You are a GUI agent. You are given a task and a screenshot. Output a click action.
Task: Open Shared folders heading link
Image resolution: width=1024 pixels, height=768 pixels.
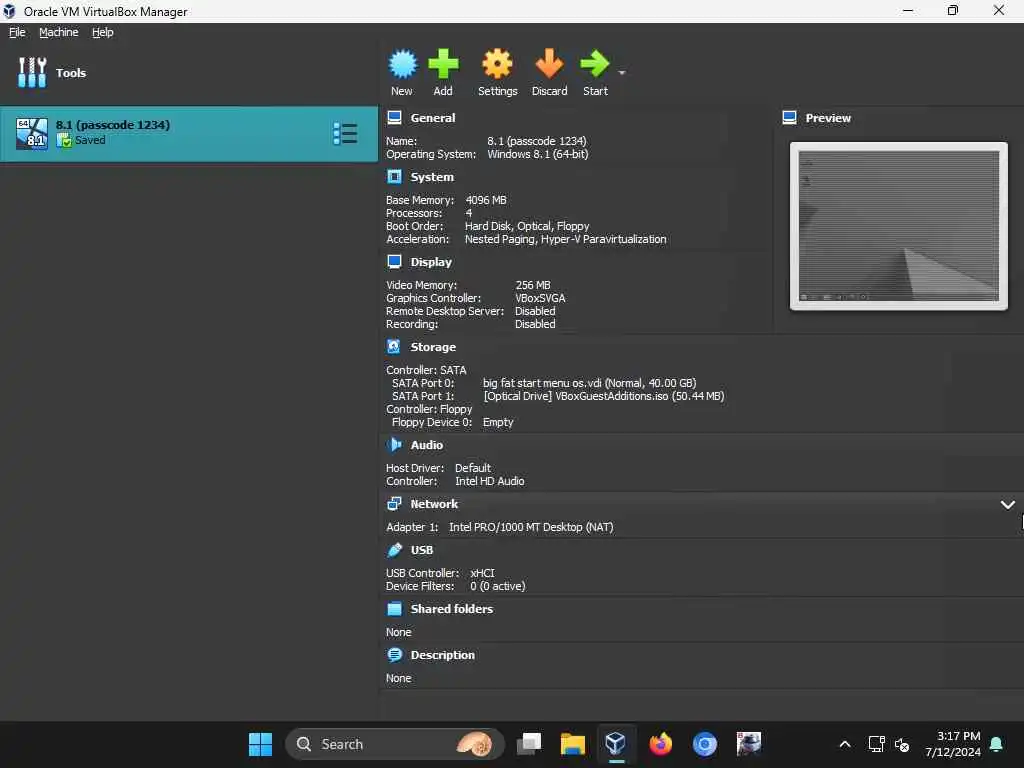coord(451,609)
